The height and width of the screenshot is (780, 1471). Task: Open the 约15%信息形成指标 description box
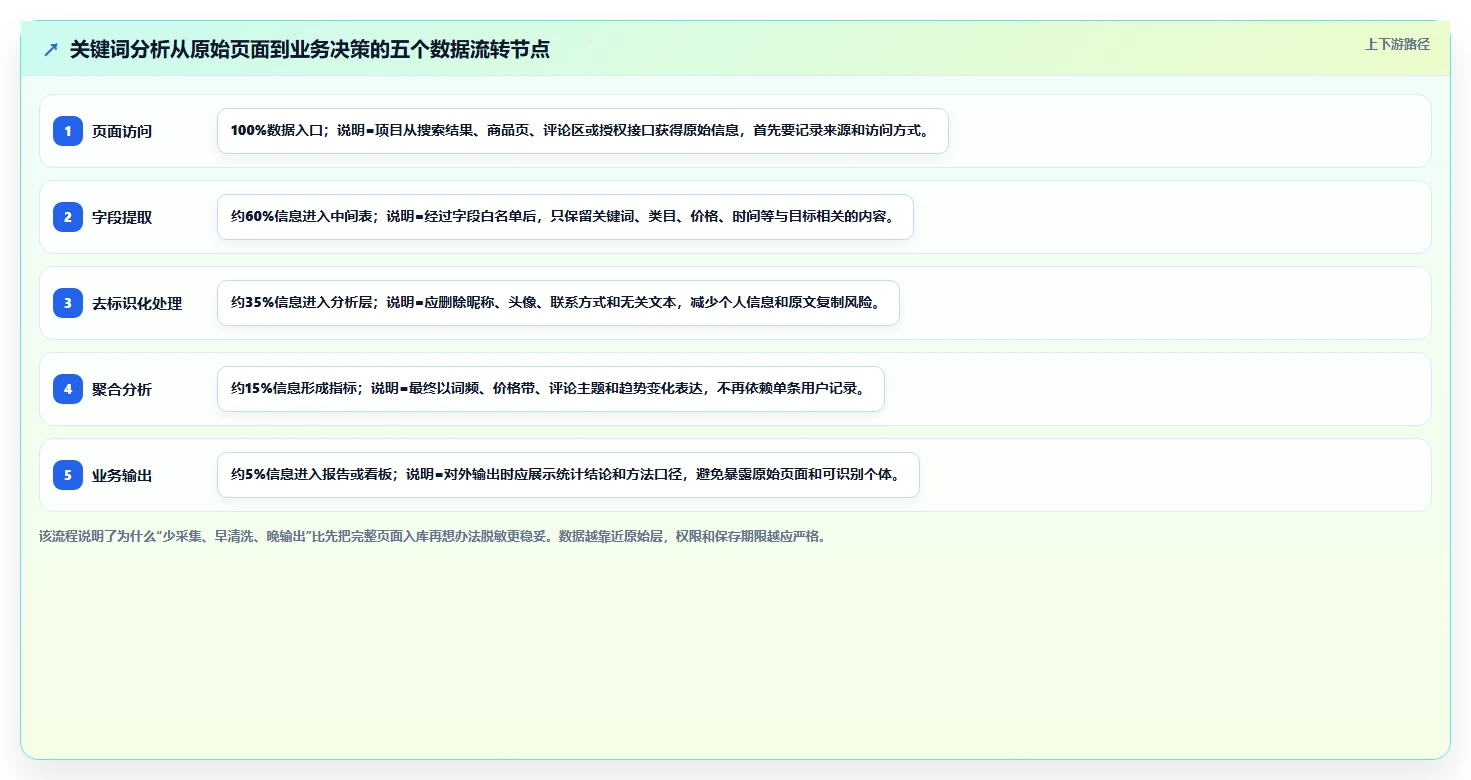[x=551, y=389]
